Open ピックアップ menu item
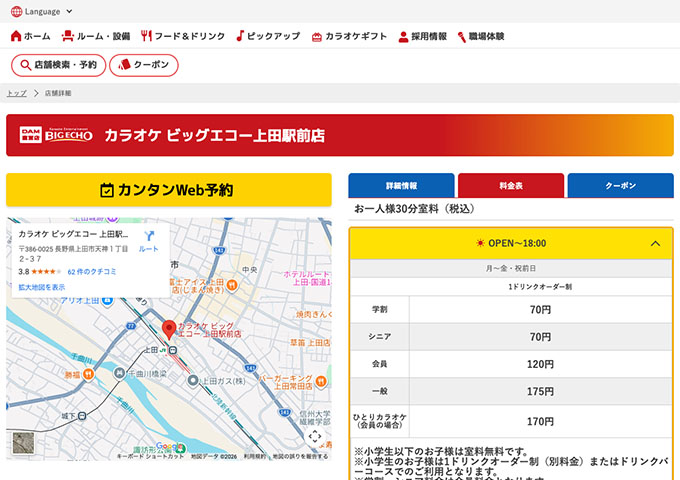This screenshot has height=480, width=680. click(x=268, y=36)
